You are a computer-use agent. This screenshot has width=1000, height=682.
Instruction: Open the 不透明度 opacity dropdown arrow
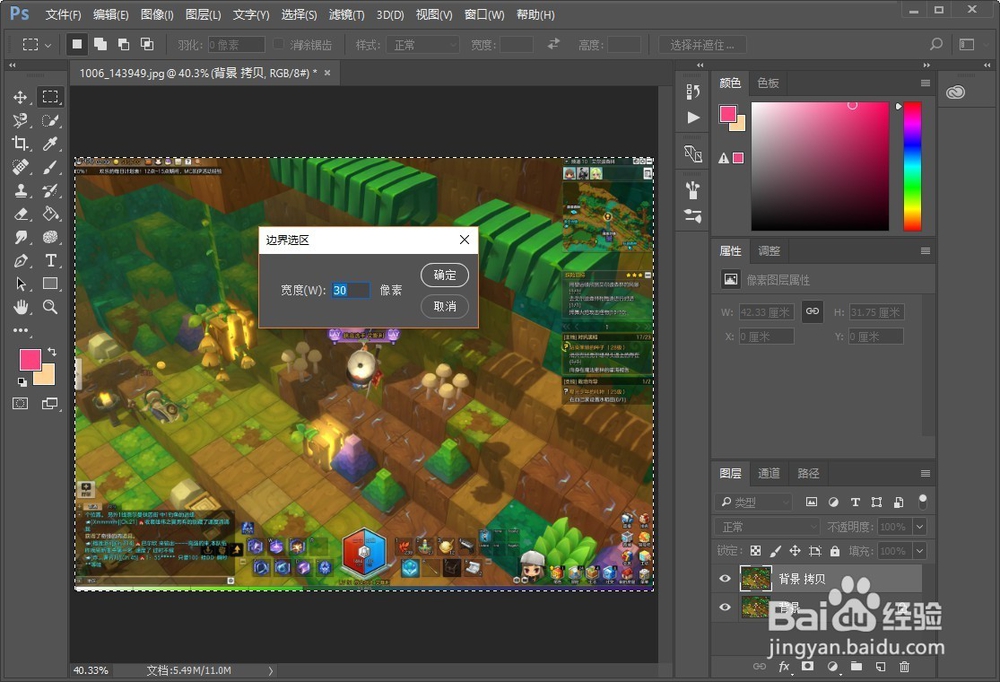(920, 527)
